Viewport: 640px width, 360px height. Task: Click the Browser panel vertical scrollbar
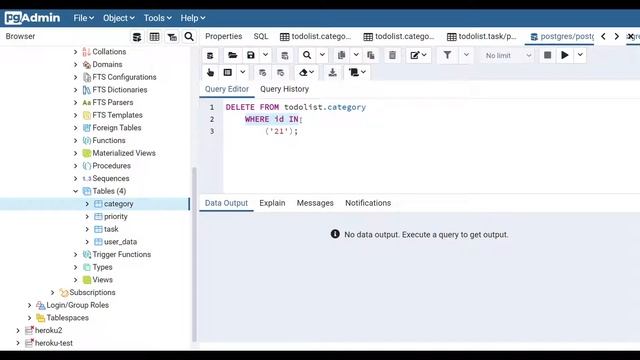pos(194,253)
